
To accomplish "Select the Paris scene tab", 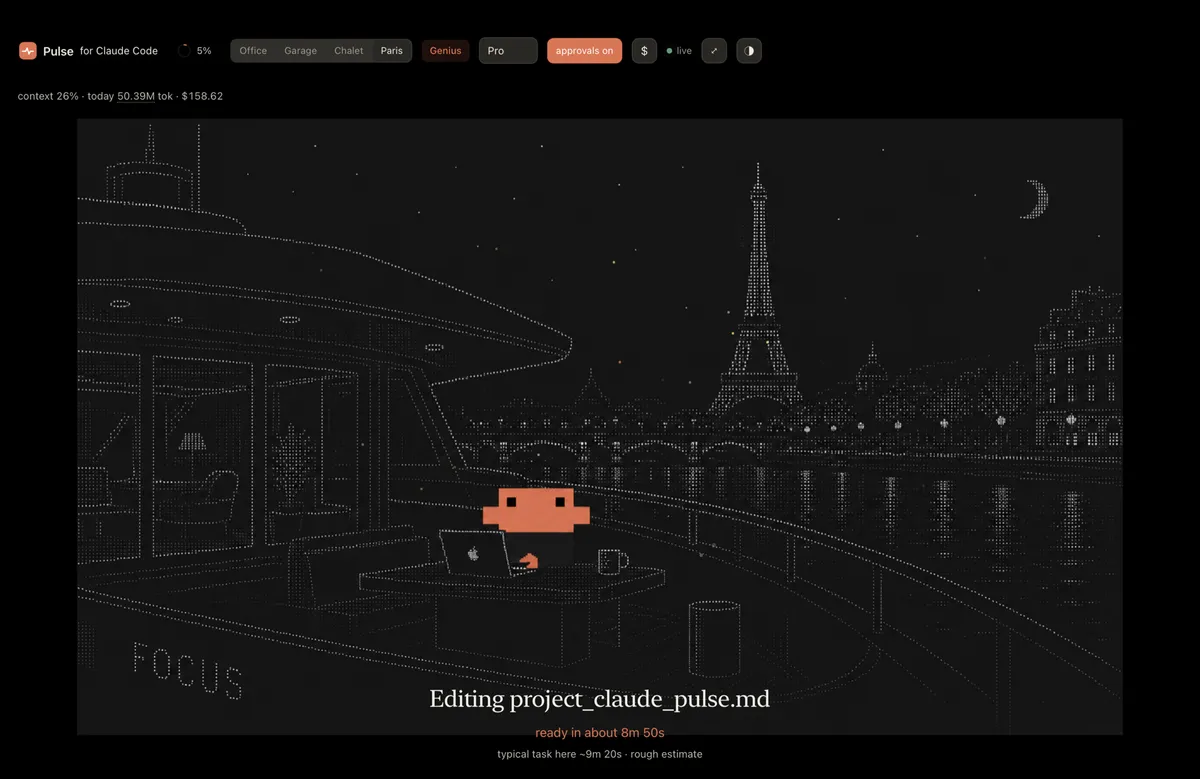I will click(392, 50).
